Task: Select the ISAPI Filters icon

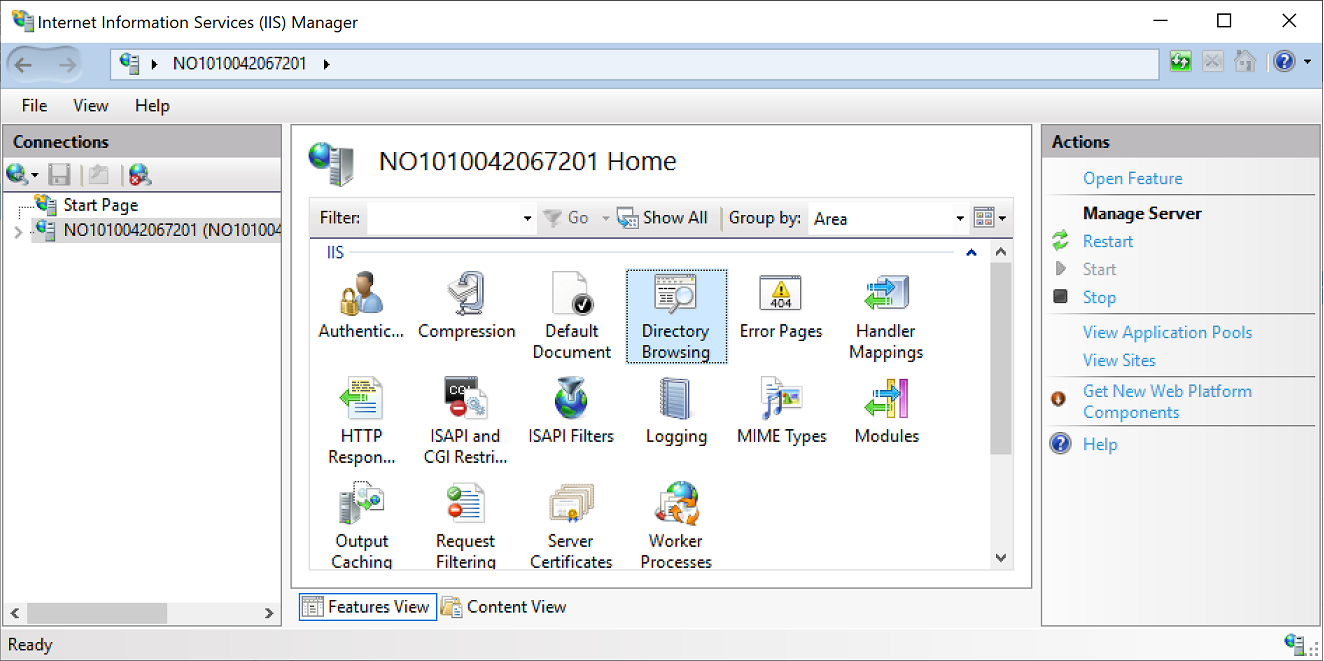Action: (571, 400)
